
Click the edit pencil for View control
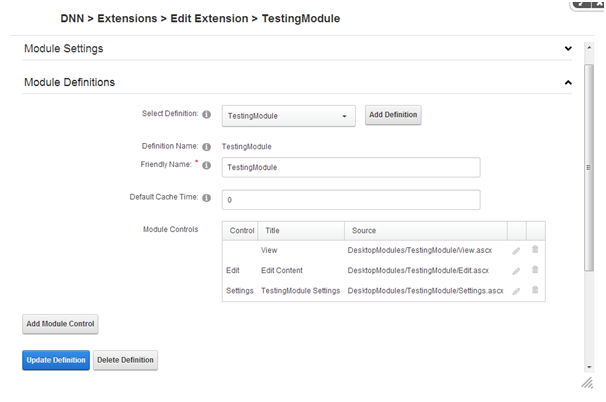pyautogui.click(x=516, y=250)
